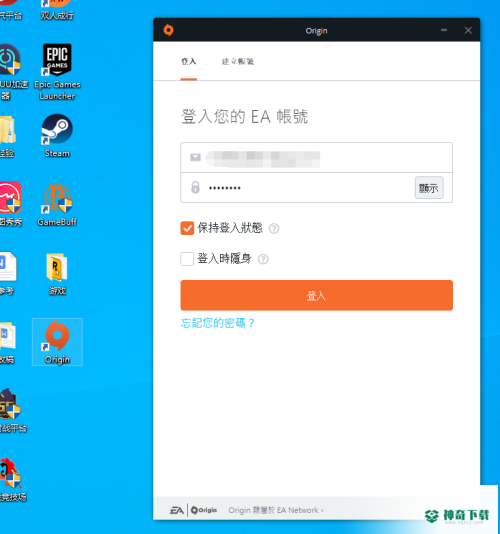The width and height of the screenshot is (500, 534).
Task: Open the Epic Games Launcher shortcut
Action: [x=57, y=72]
